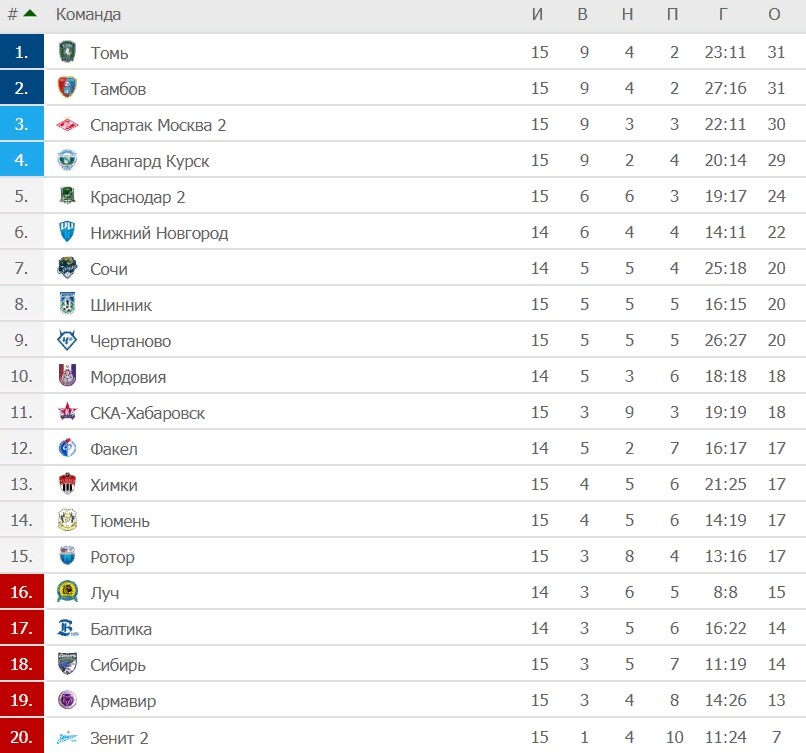Sort table by О points column
This screenshot has height=753, width=806.
pos(774,14)
